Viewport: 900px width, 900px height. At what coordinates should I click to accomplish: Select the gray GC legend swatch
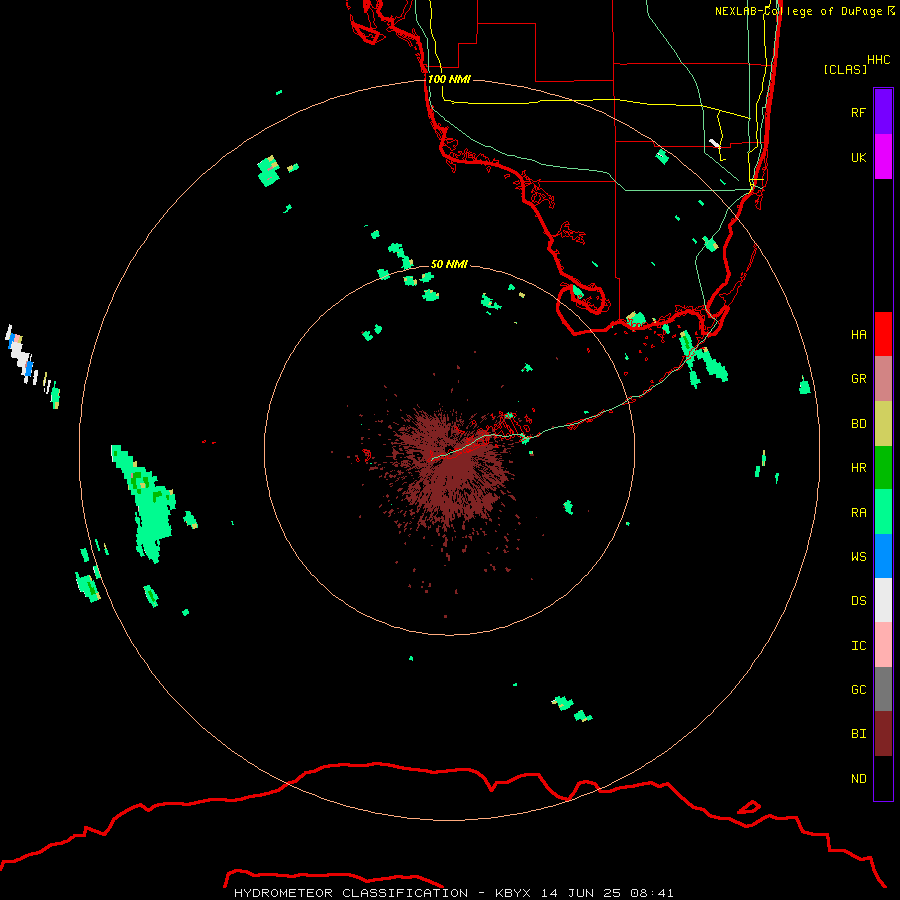883,689
